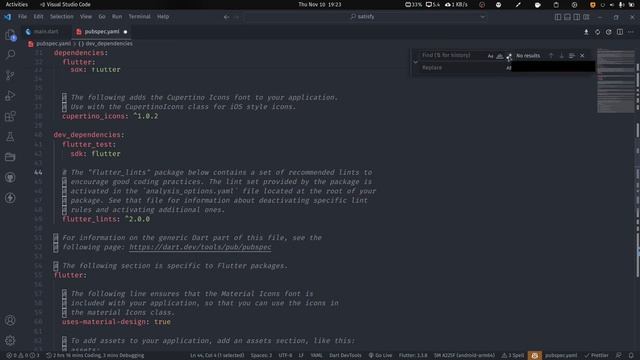This screenshot has width=640, height=360.
Task: Change encoding via UTF-8 status item
Action: 285,356
